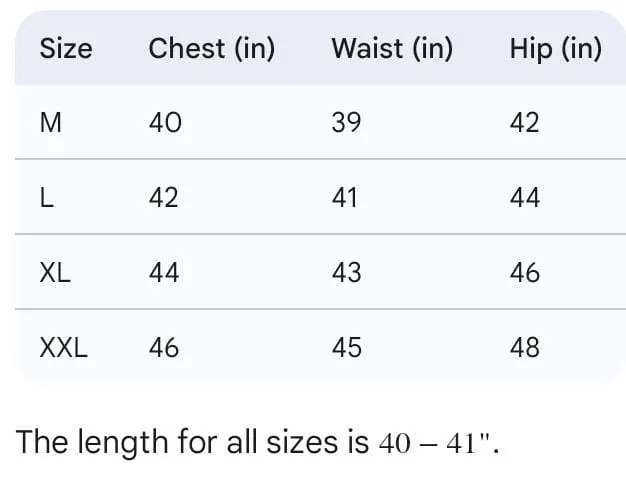
Task: Select the L size row label
Action: (x=46, y=198)
